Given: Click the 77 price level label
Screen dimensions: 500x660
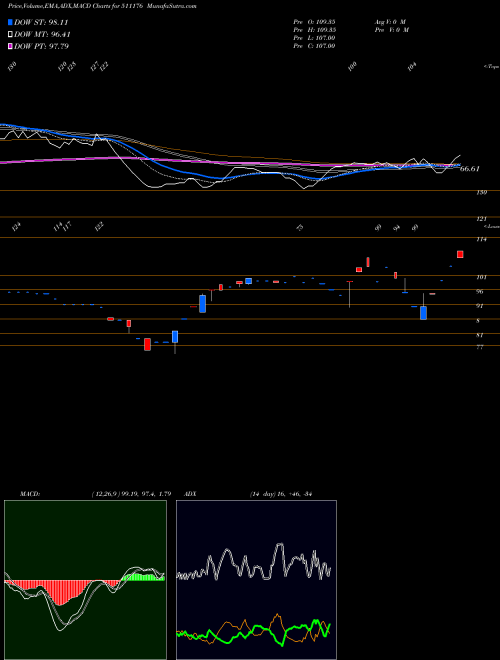Looking at the screenshot, I should 480,347.
